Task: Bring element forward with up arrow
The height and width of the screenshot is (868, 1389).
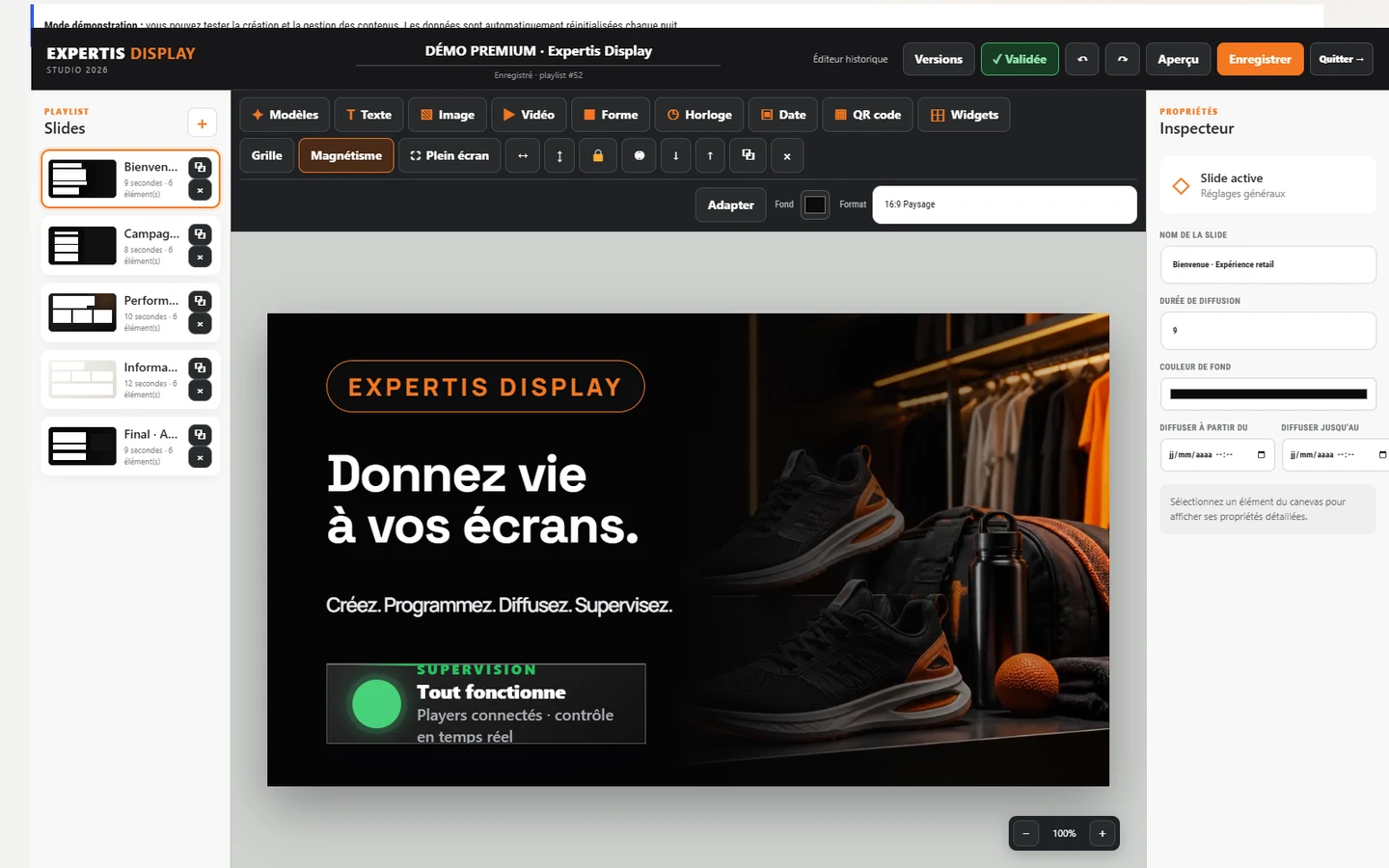Action: [710, 155]
